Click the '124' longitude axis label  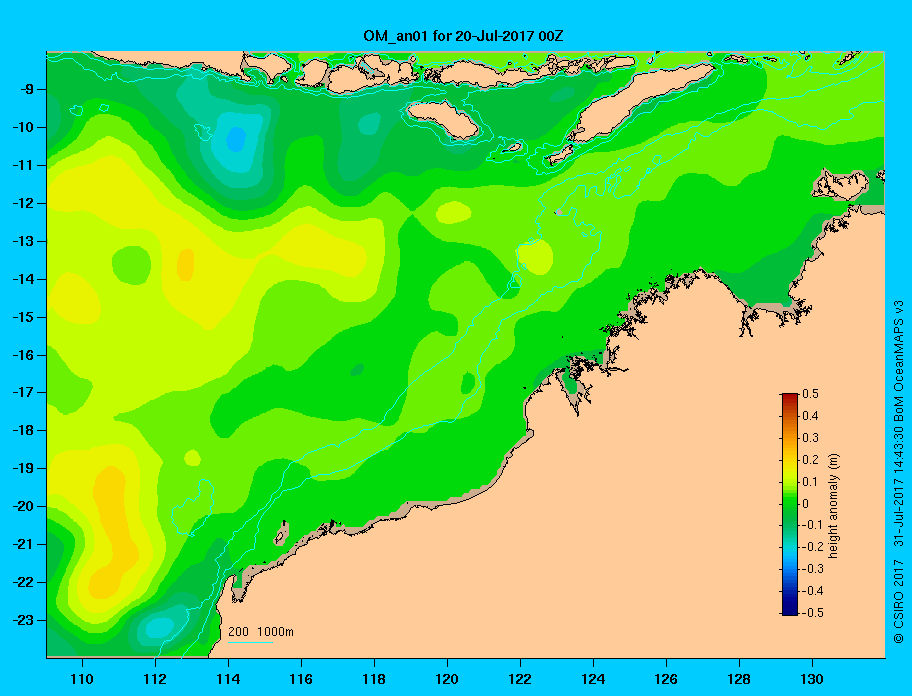pyautogui.click(x=593, y=679)
